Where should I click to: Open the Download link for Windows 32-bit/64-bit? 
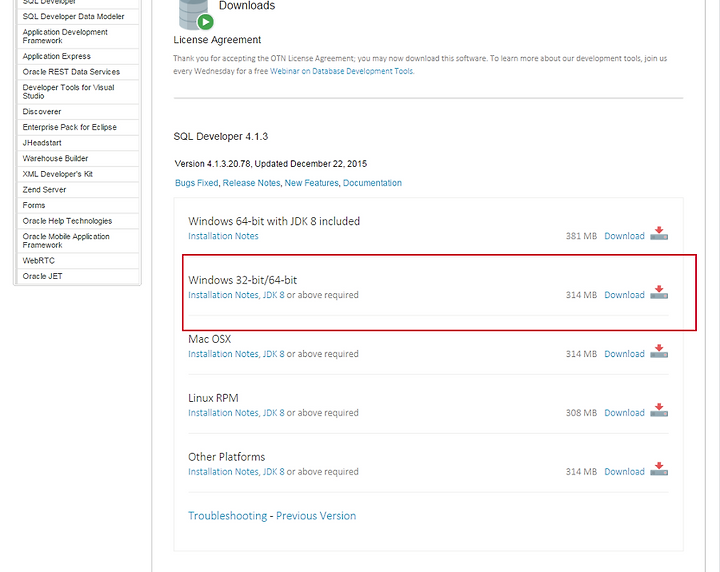click(624, 295)
